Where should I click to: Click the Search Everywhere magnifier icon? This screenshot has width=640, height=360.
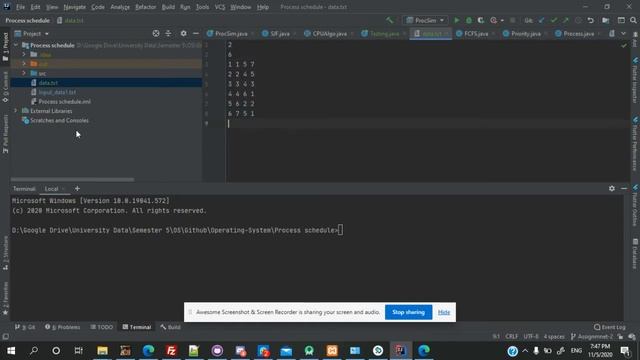pos(633,20)
